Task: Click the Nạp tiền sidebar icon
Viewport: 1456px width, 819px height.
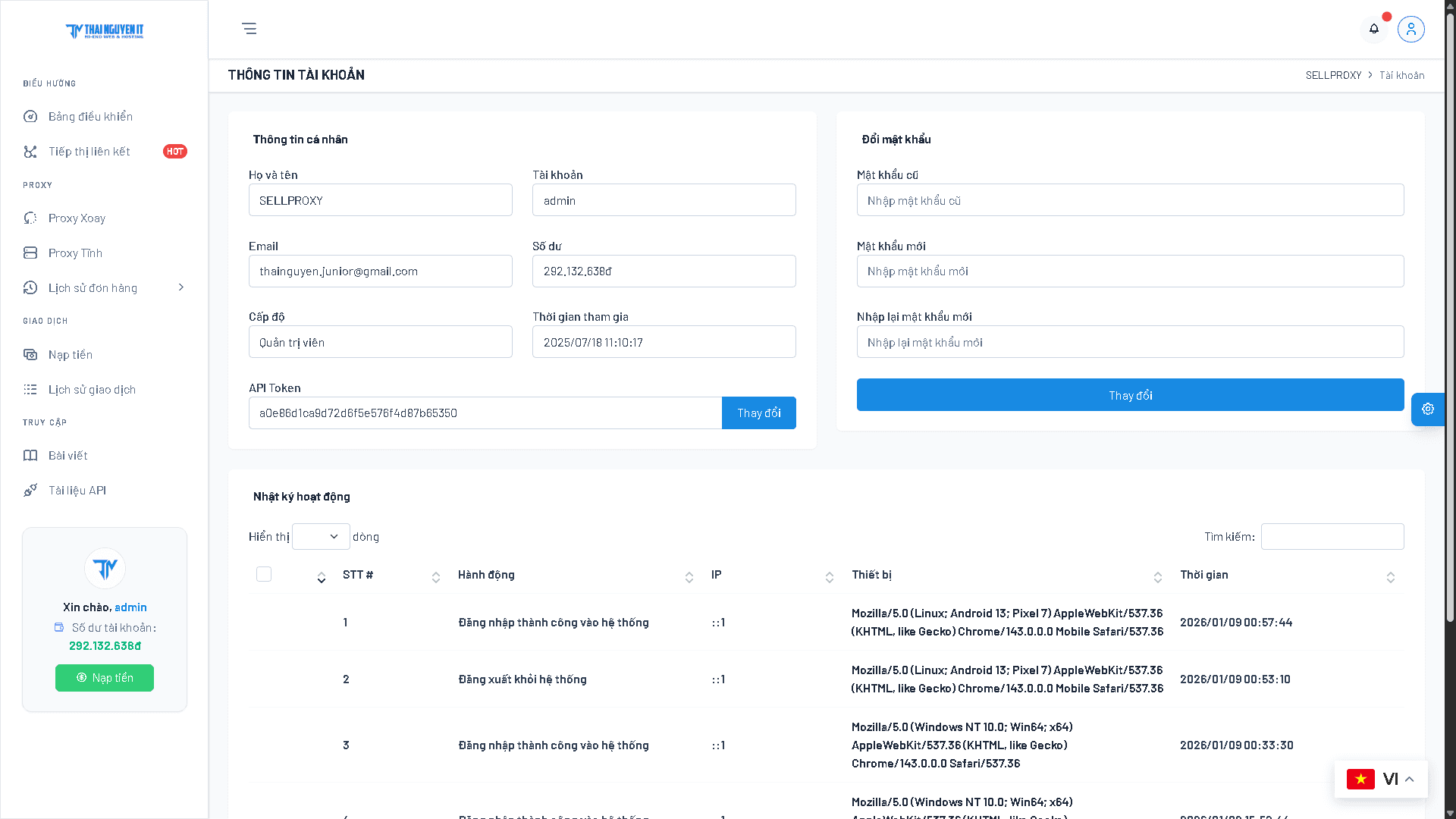Action: coord(30,354)
